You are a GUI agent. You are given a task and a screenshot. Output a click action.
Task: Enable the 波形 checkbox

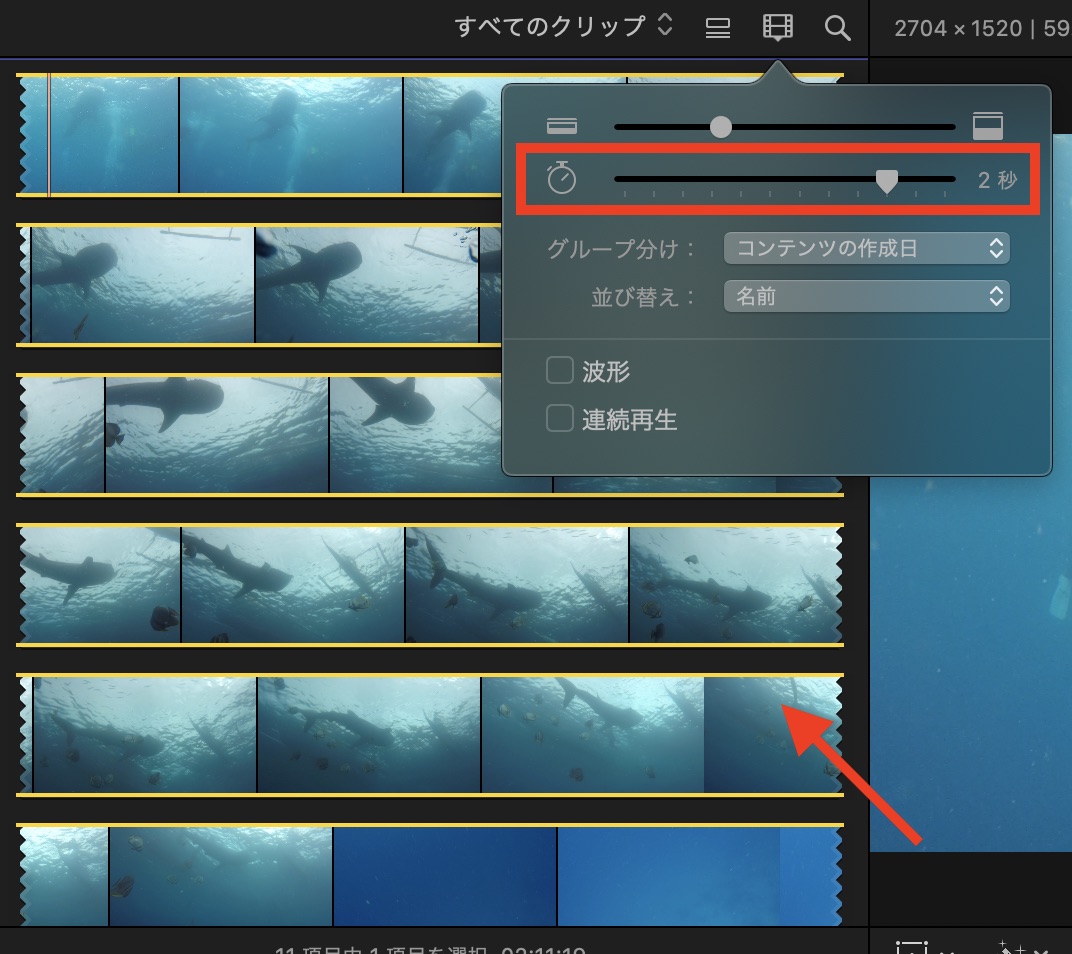point(559,371)
